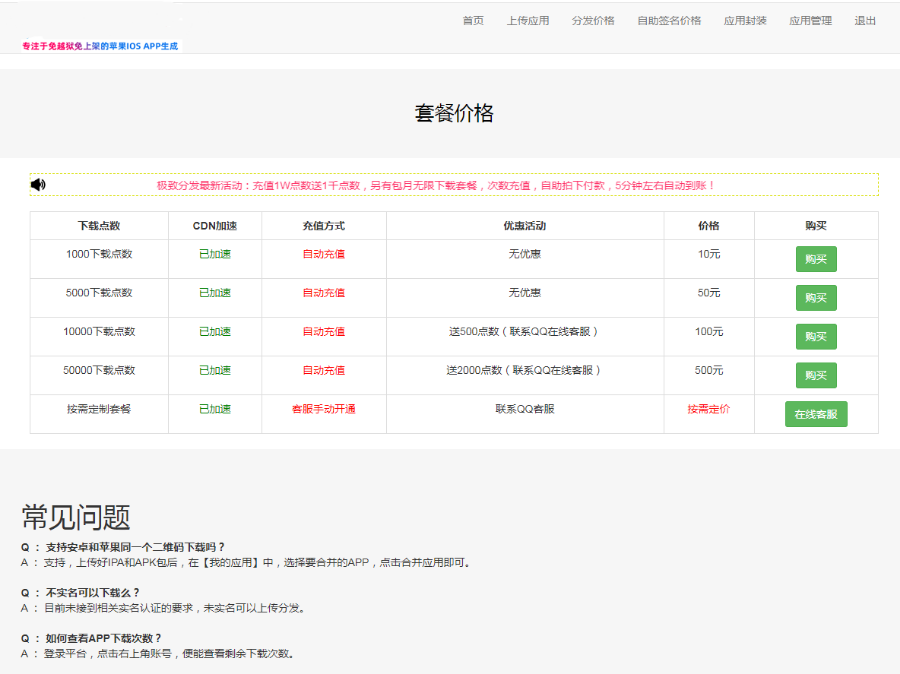This screenshot has height=674, width=900.
Task: Click 购买 for 50000下载点数 plan
Action: (816, 375)
